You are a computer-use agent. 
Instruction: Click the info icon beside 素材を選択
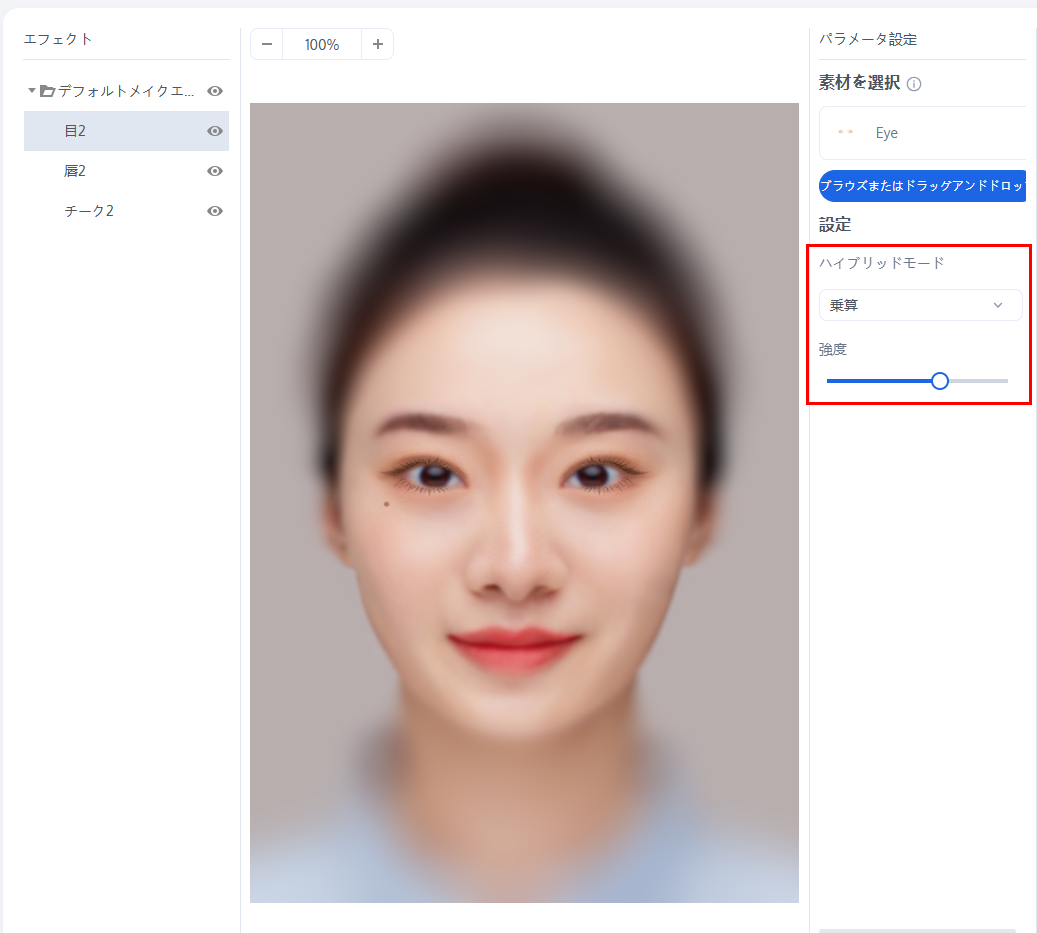pyautogui.click(x=914, y=84)
